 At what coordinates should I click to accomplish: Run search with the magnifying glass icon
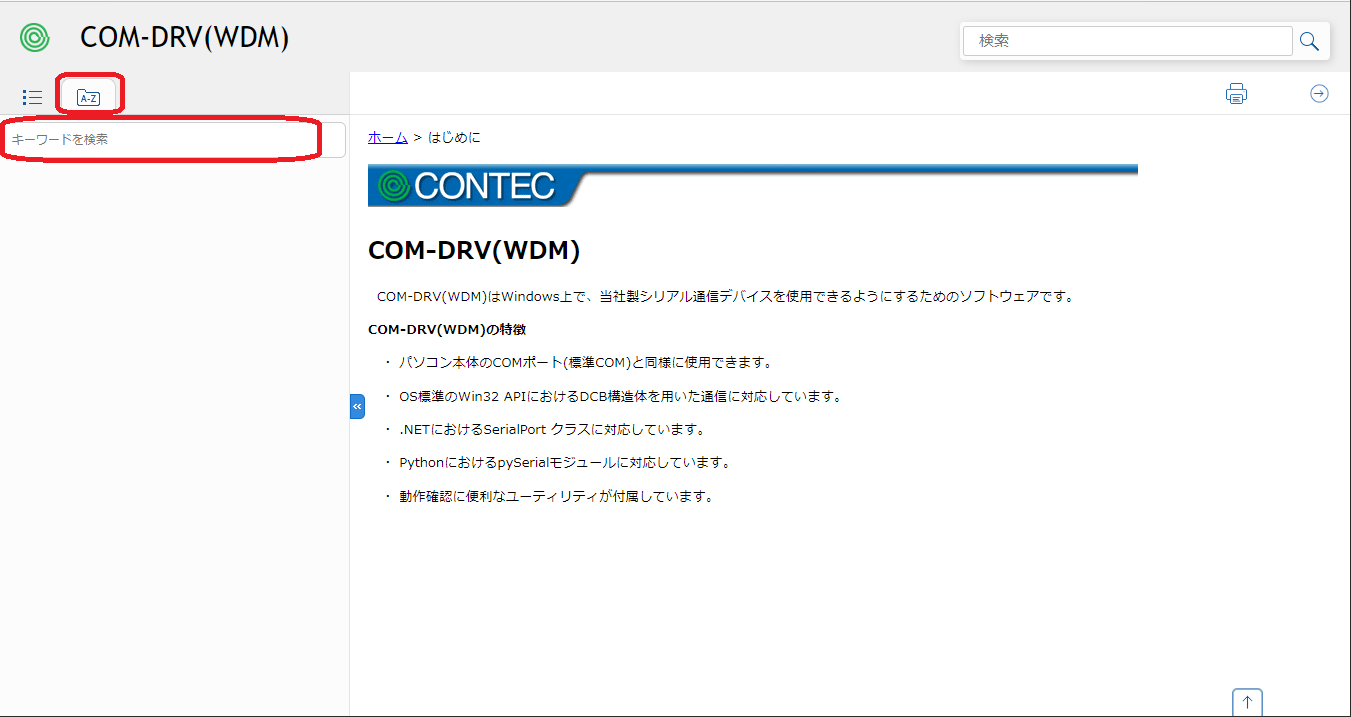[x=1309, y=41]
